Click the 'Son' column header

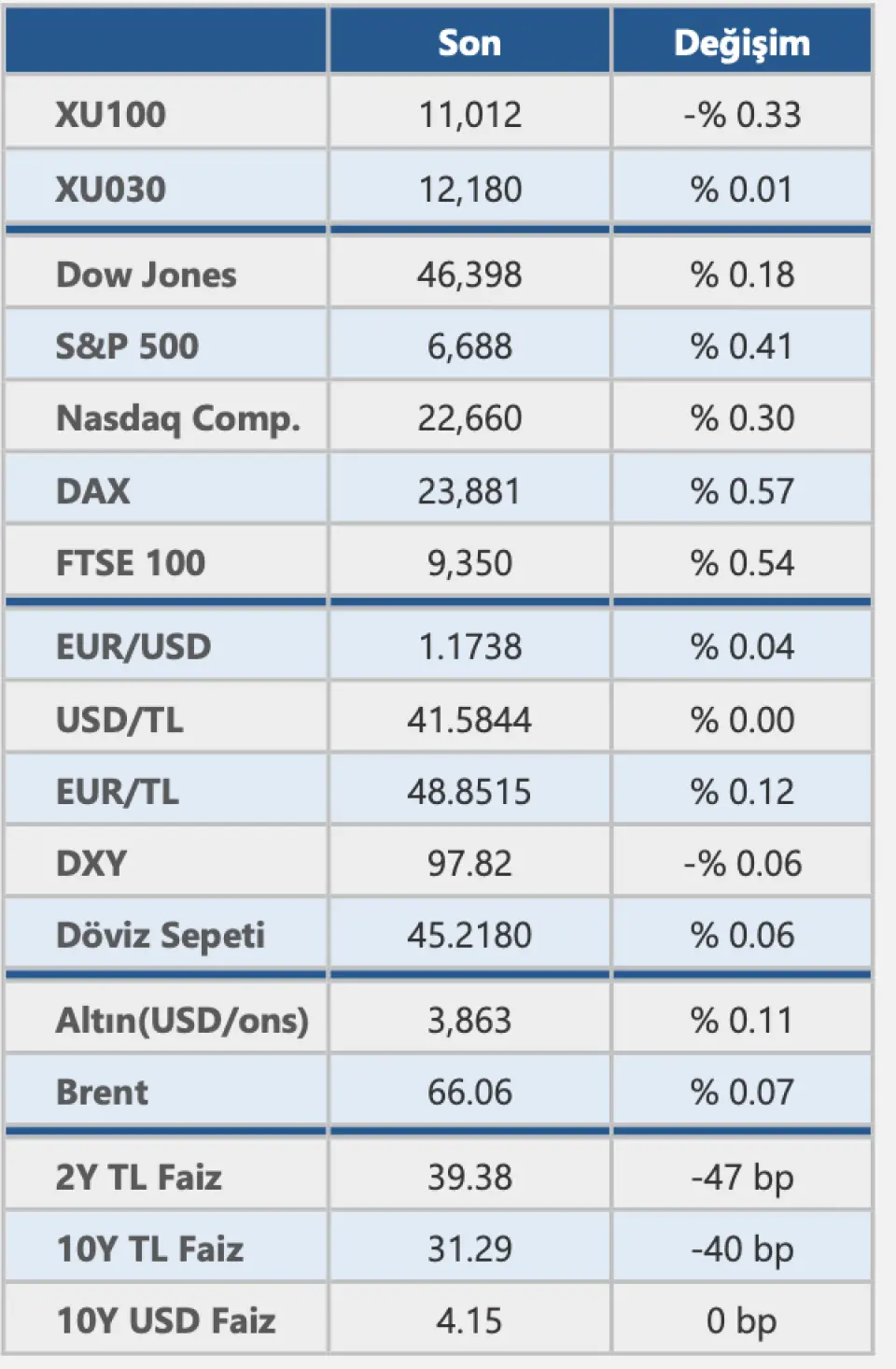point(469,43)
